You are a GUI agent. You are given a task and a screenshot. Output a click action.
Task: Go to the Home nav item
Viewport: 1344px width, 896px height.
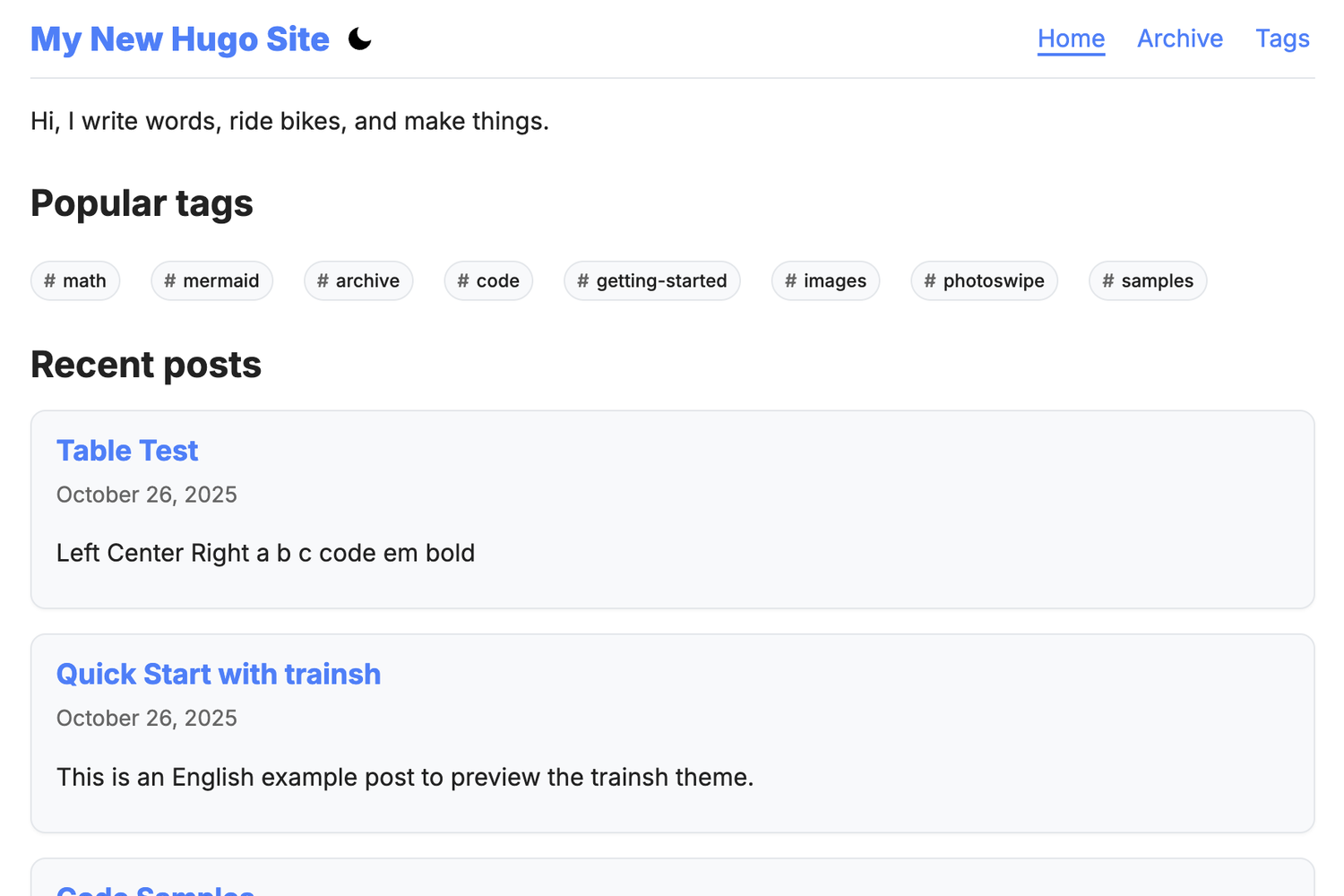click(x=1071, y=39)
